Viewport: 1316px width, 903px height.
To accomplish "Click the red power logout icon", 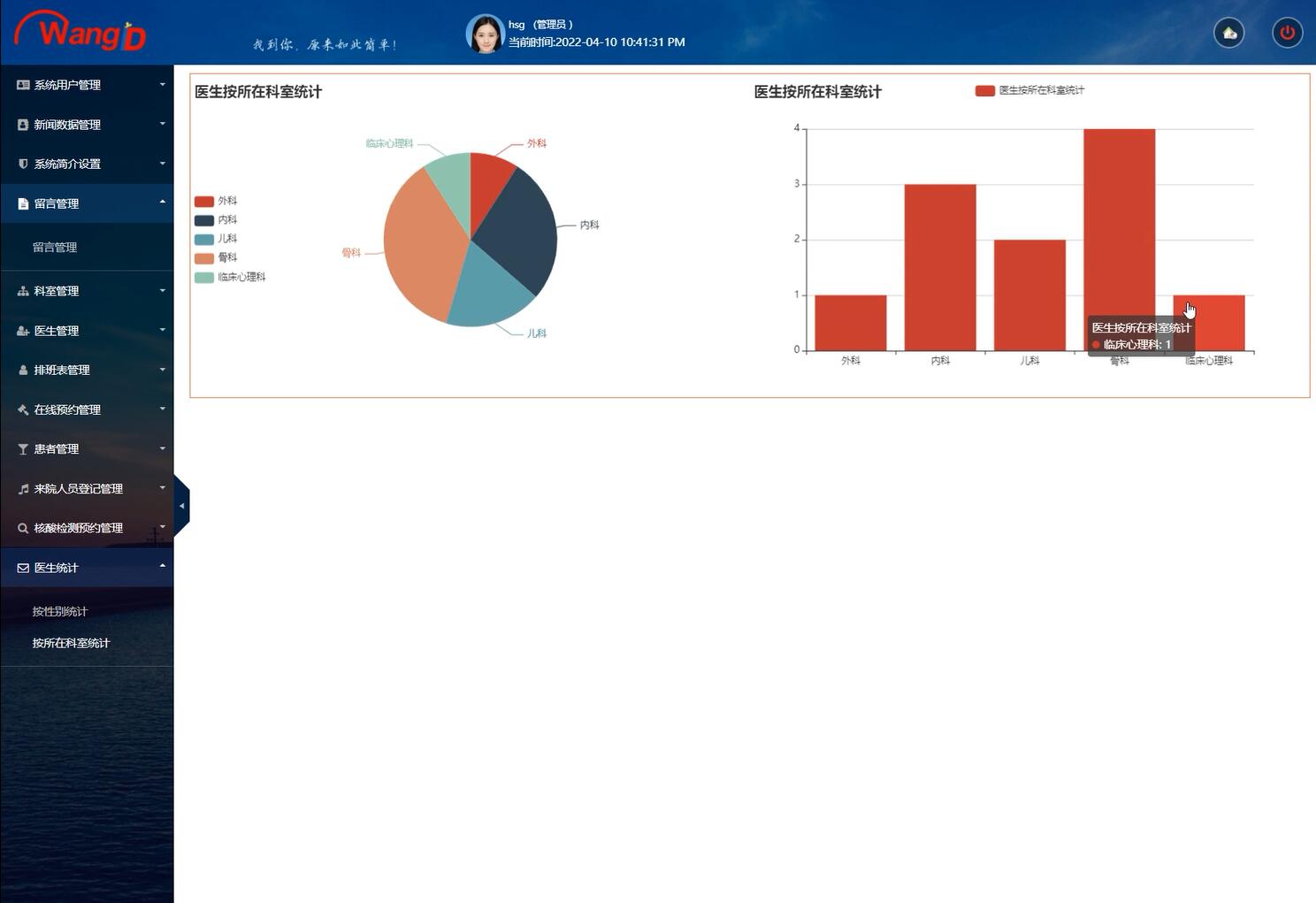I will (x=1287, y=33).
